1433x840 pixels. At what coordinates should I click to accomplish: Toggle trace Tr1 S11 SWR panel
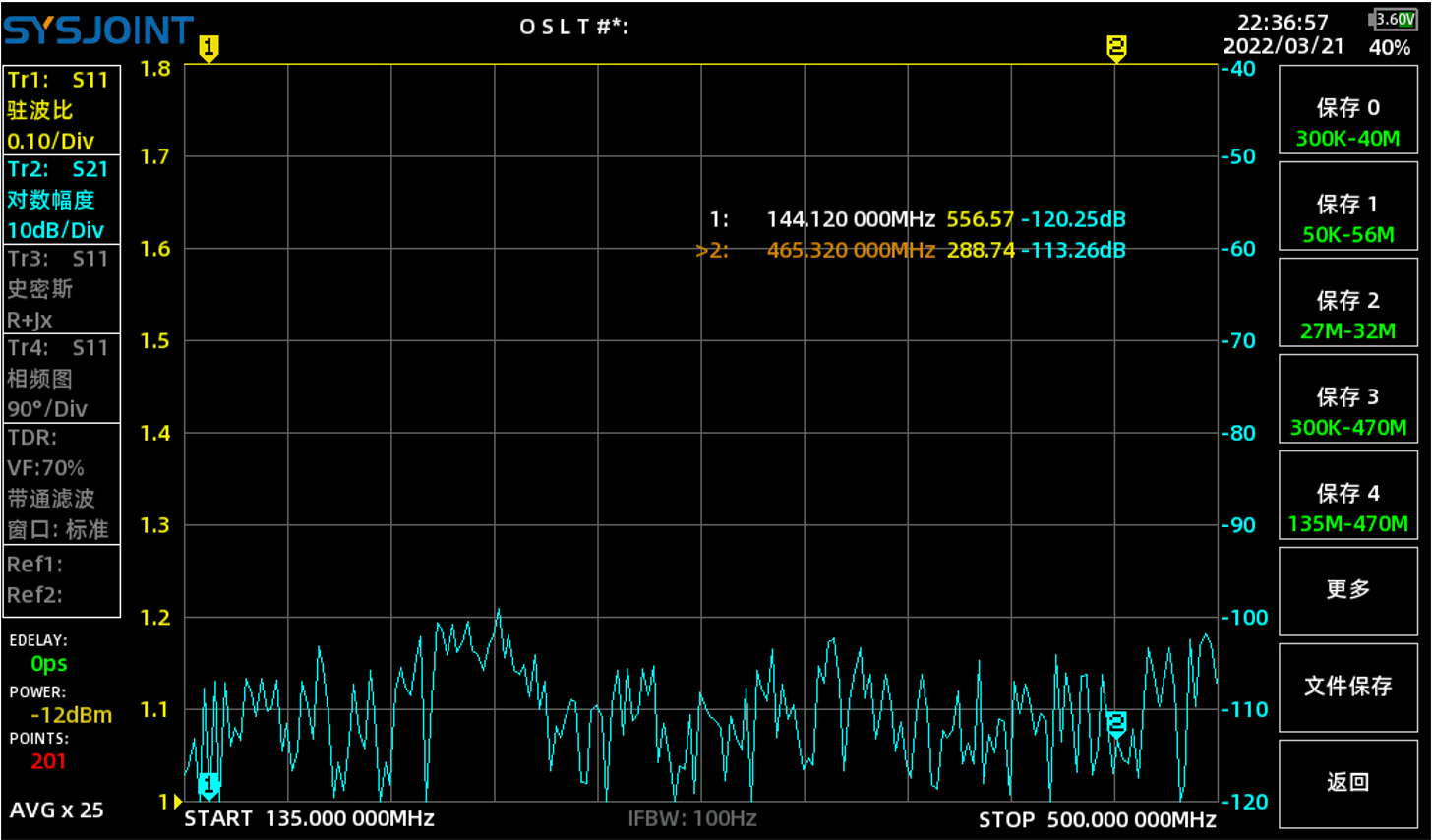pos(62,110)
